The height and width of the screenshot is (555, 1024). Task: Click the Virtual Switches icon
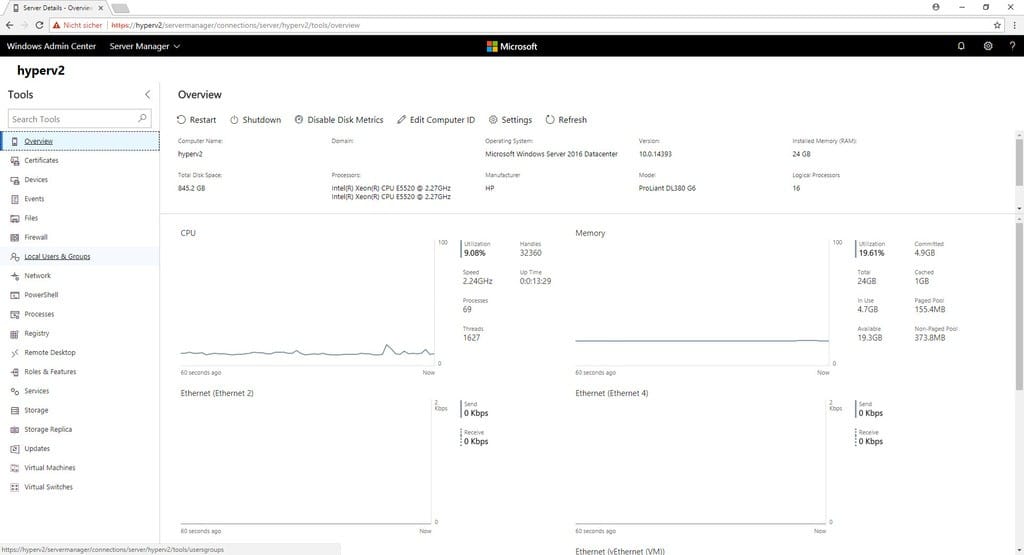[x=14, y=488]
